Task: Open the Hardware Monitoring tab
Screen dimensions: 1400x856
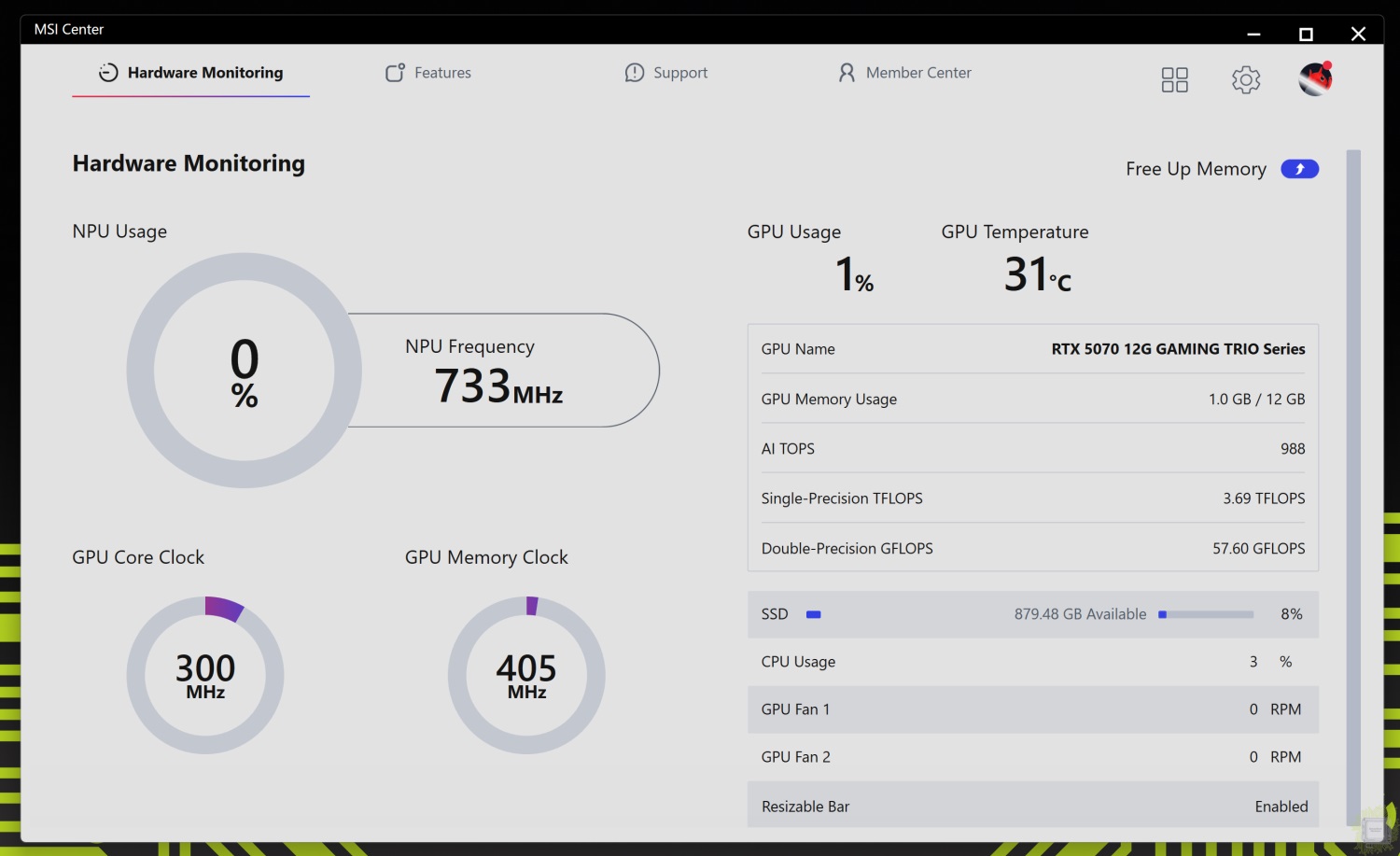Action: coord(191,73)
